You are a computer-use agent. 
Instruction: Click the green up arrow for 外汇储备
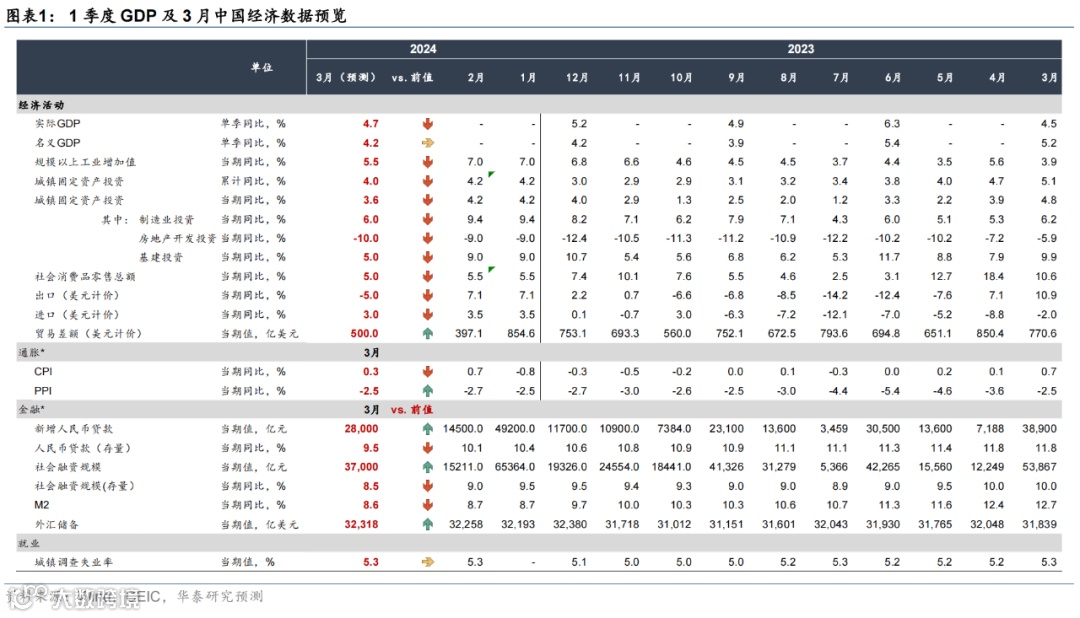(x=428, y=524)
